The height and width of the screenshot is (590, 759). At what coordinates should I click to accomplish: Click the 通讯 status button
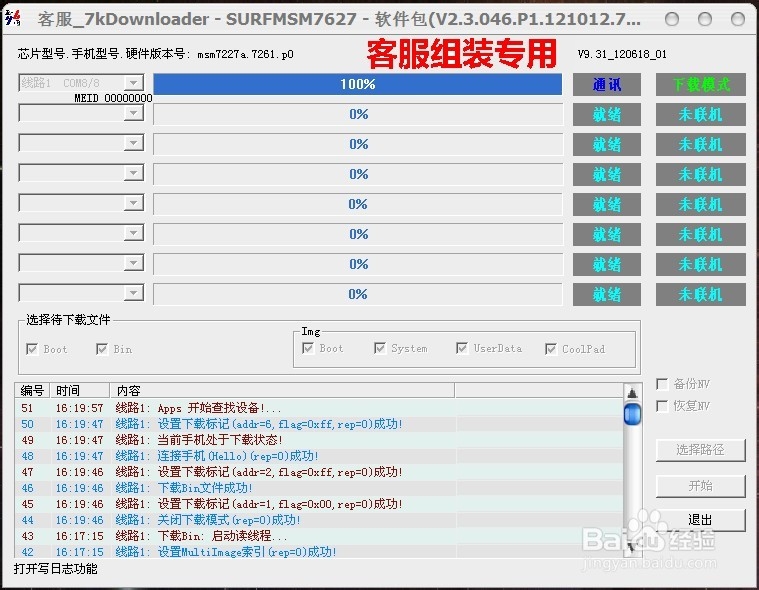(x=607, y=85)
